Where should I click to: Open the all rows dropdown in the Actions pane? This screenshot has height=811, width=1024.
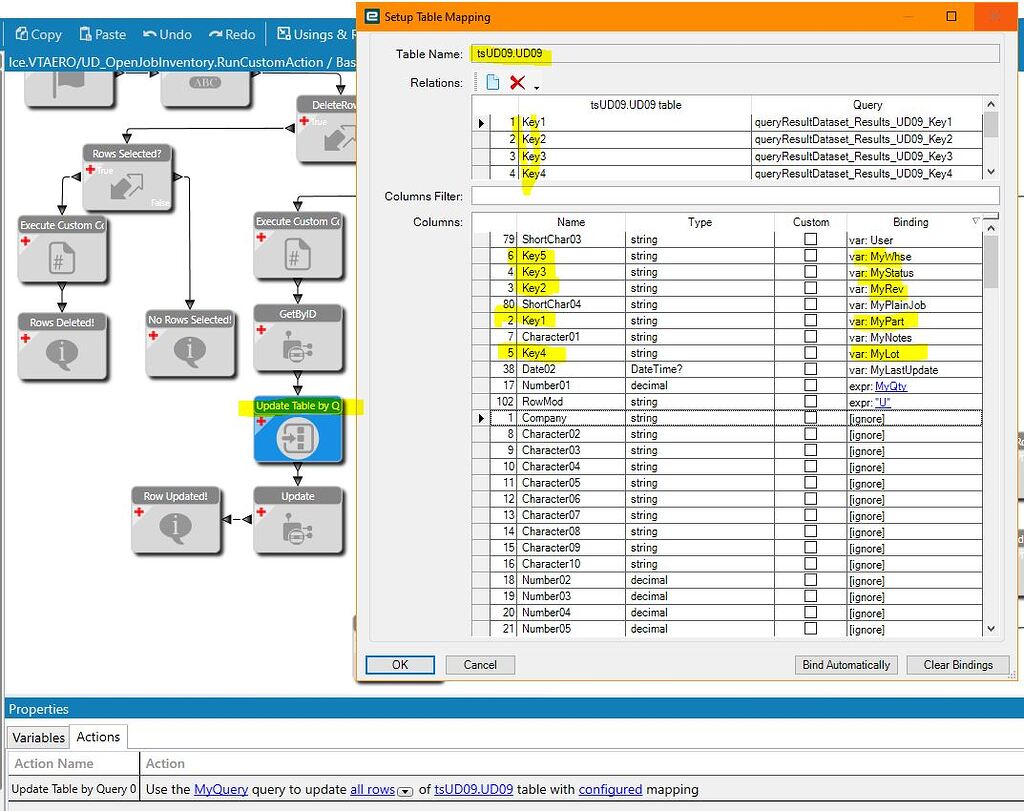(405, 790)
